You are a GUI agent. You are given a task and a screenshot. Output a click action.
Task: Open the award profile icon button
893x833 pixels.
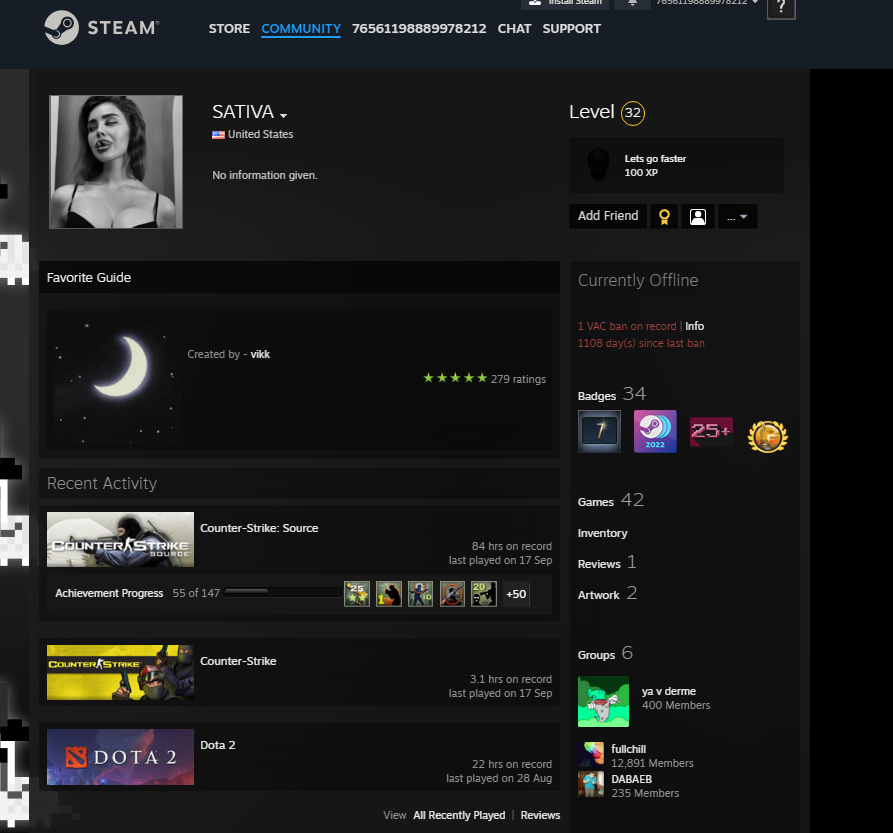664,216
